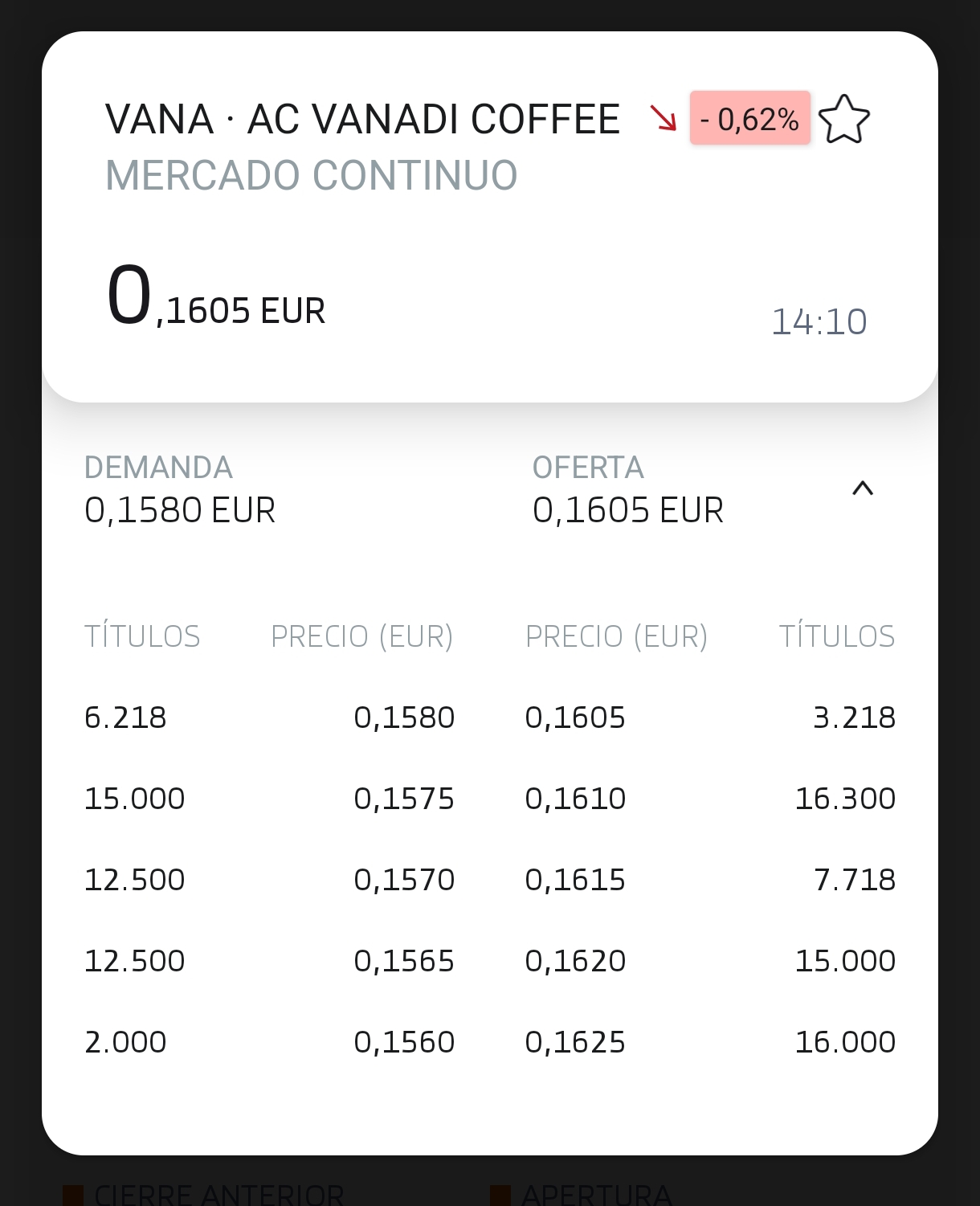
Task: Click the red downward trend arrow icon
Action: 664,118
